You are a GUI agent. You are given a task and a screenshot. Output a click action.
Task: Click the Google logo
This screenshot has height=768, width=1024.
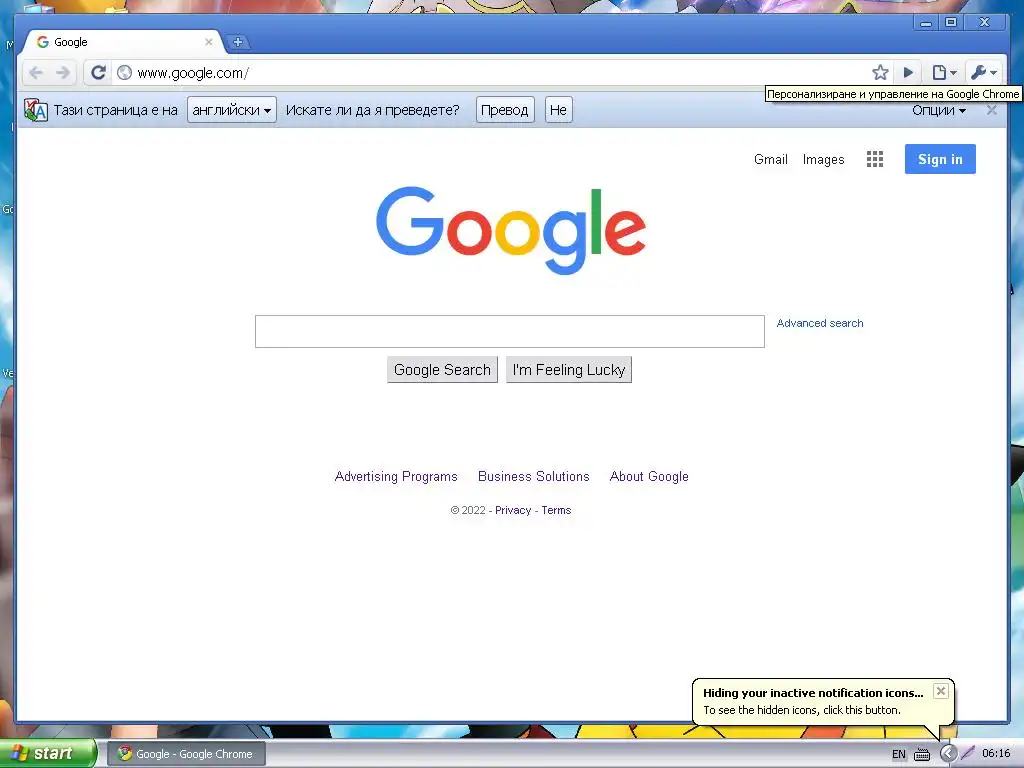(x=511, y=230)
